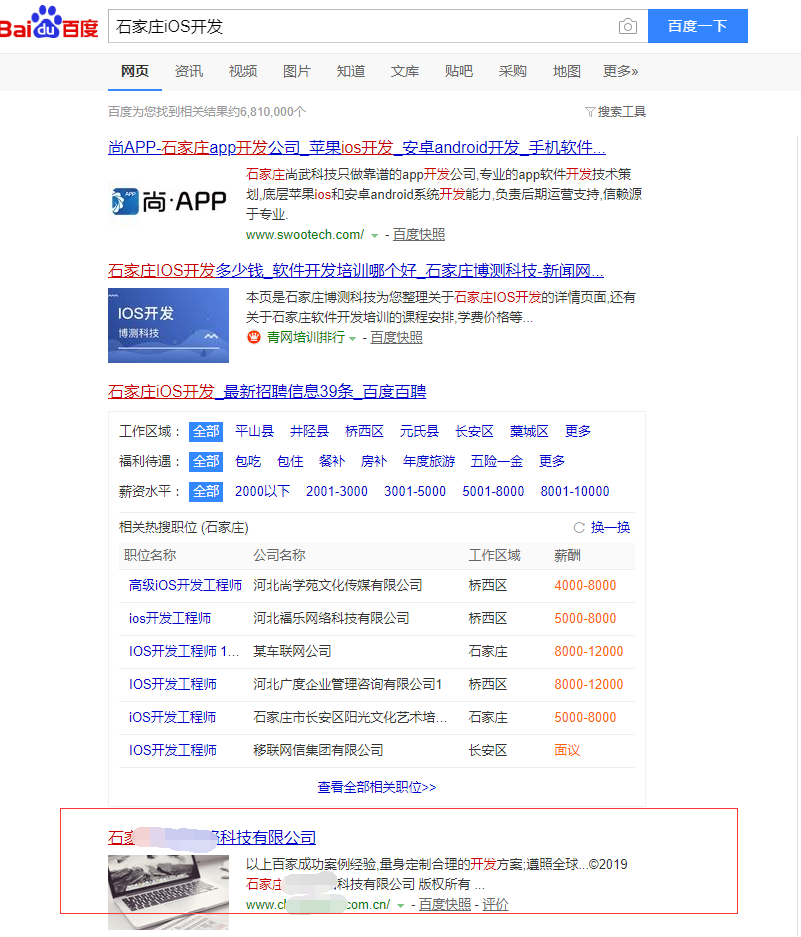Open ios开发工程师 job at 河北福乐网络科技
This screenshot has height=937, width=801.
(x=170, y=618)
